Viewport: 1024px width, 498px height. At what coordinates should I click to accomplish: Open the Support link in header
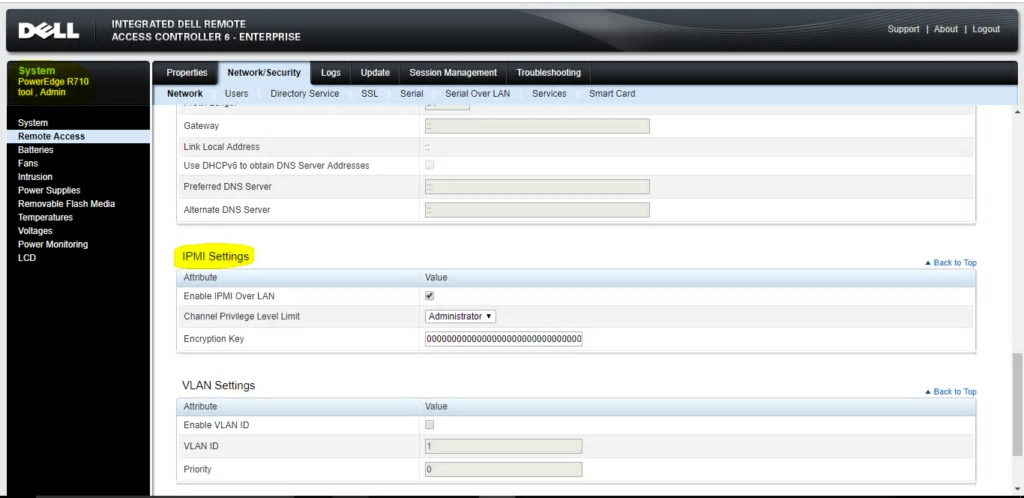click(x=903, y=30)
